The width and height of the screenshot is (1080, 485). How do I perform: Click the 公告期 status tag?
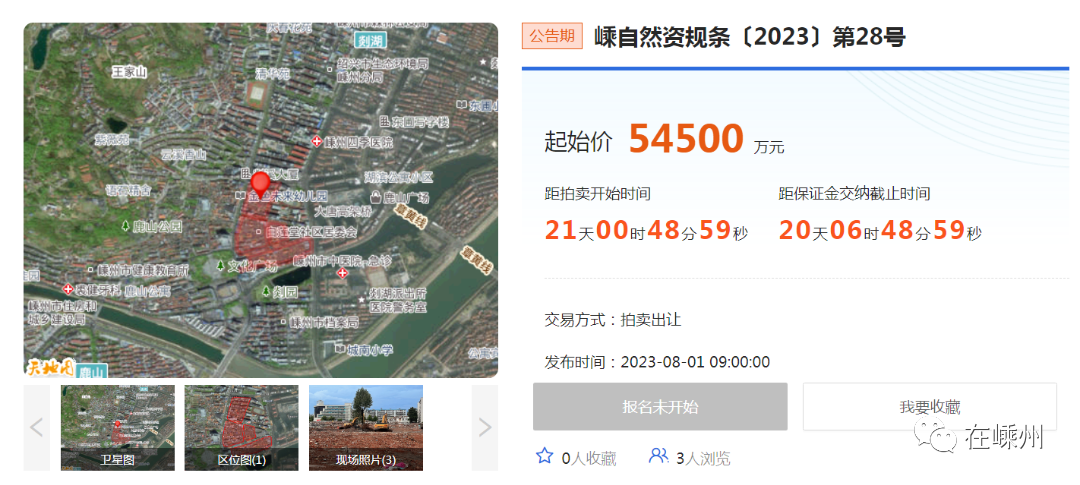552,37
